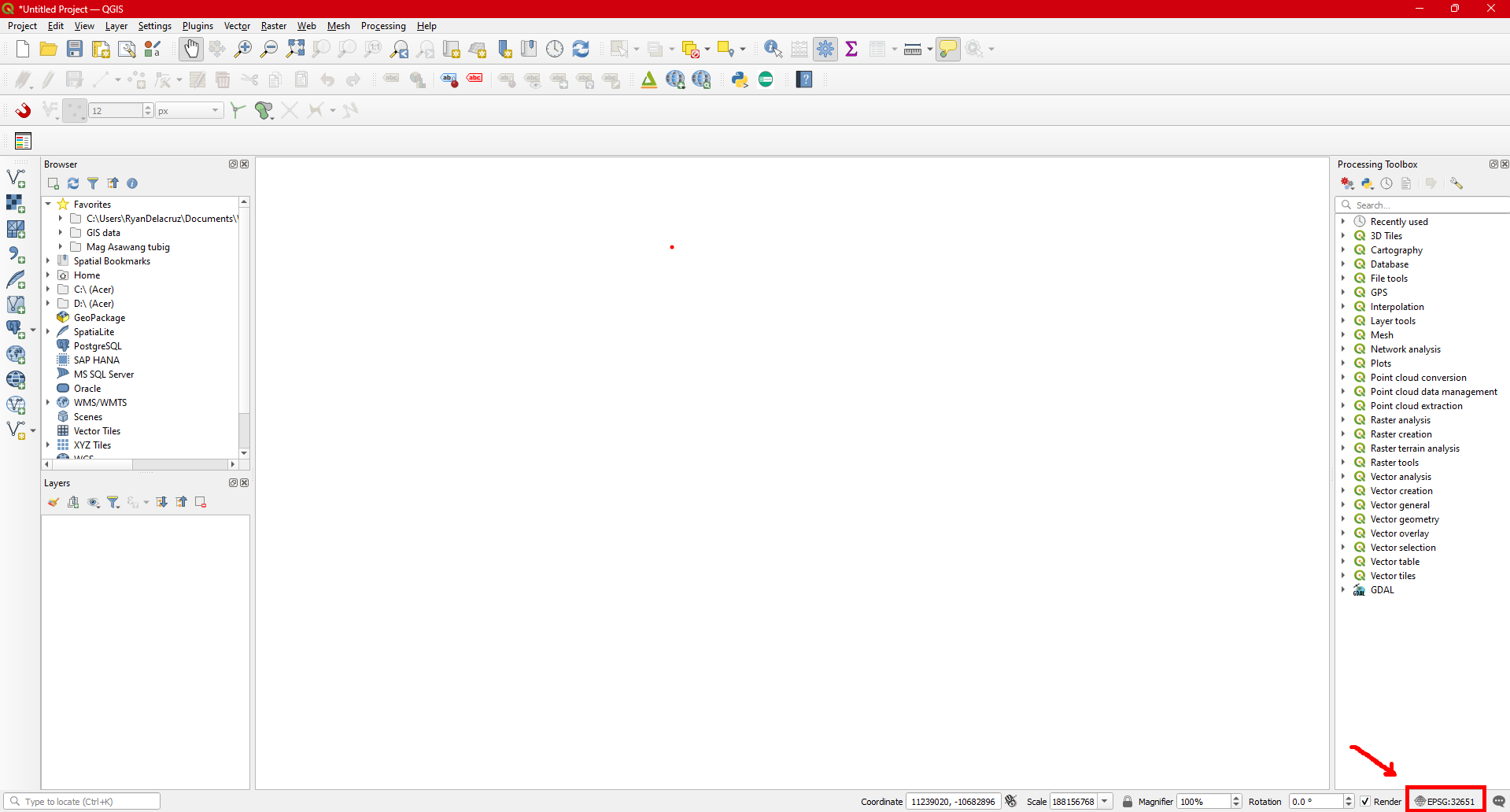Click the Identify Features tool
Viewport: 1510px width, 812px height.
pos(773,49)
